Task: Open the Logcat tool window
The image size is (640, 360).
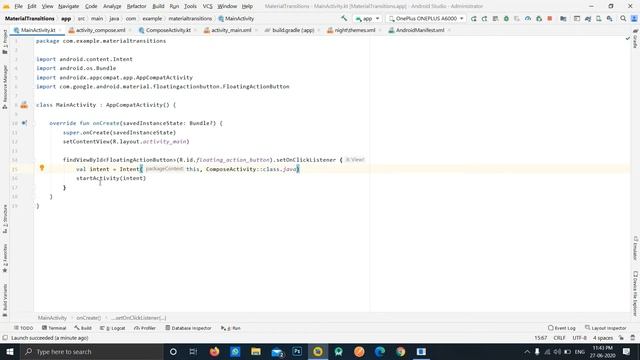Action: 113,328
